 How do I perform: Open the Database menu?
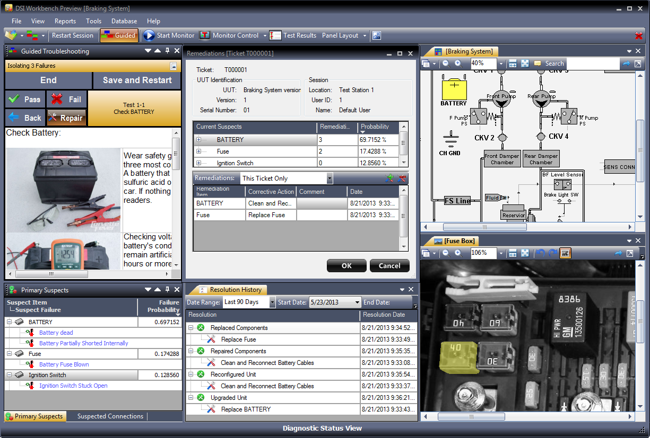[x=124, y=20]
